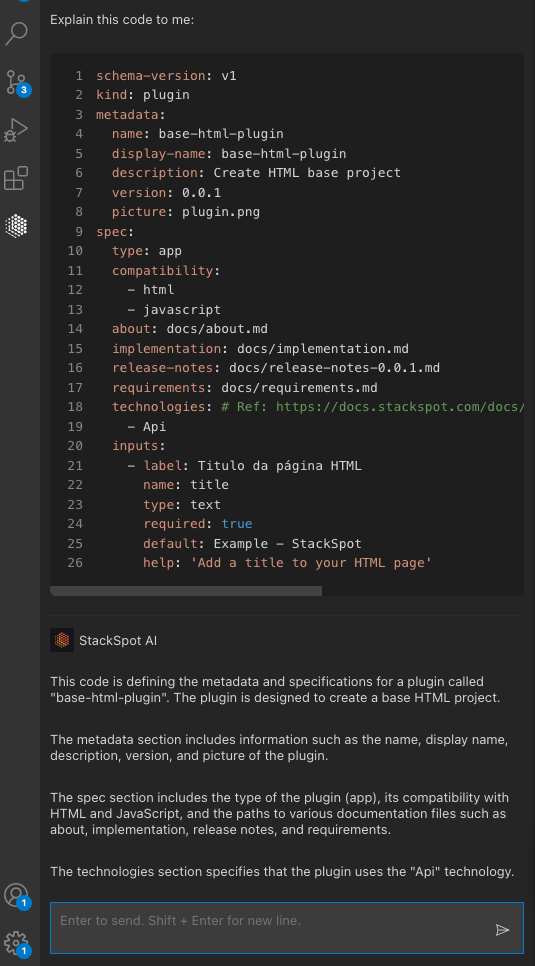
Task: Open the Accounts menu icon
Action: point(17,896)
